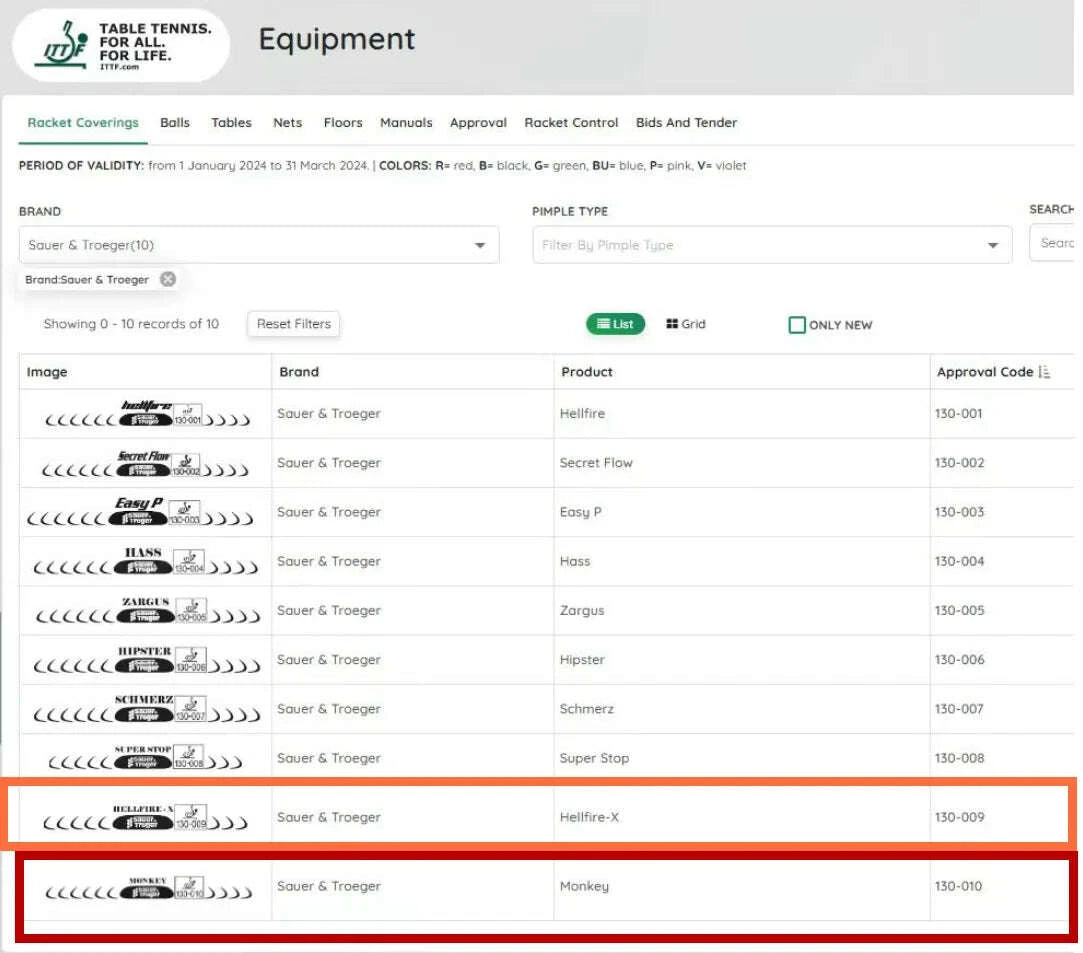Open the Bids And Tender tab

tap(686, 123)
